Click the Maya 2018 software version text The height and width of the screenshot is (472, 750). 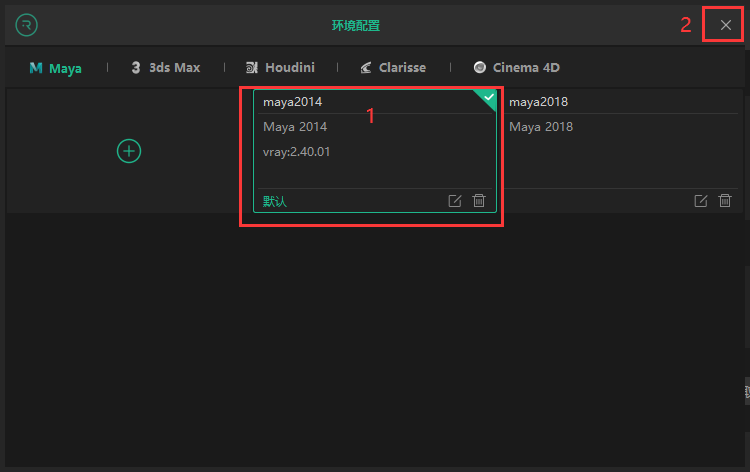(x=541, y=127)
